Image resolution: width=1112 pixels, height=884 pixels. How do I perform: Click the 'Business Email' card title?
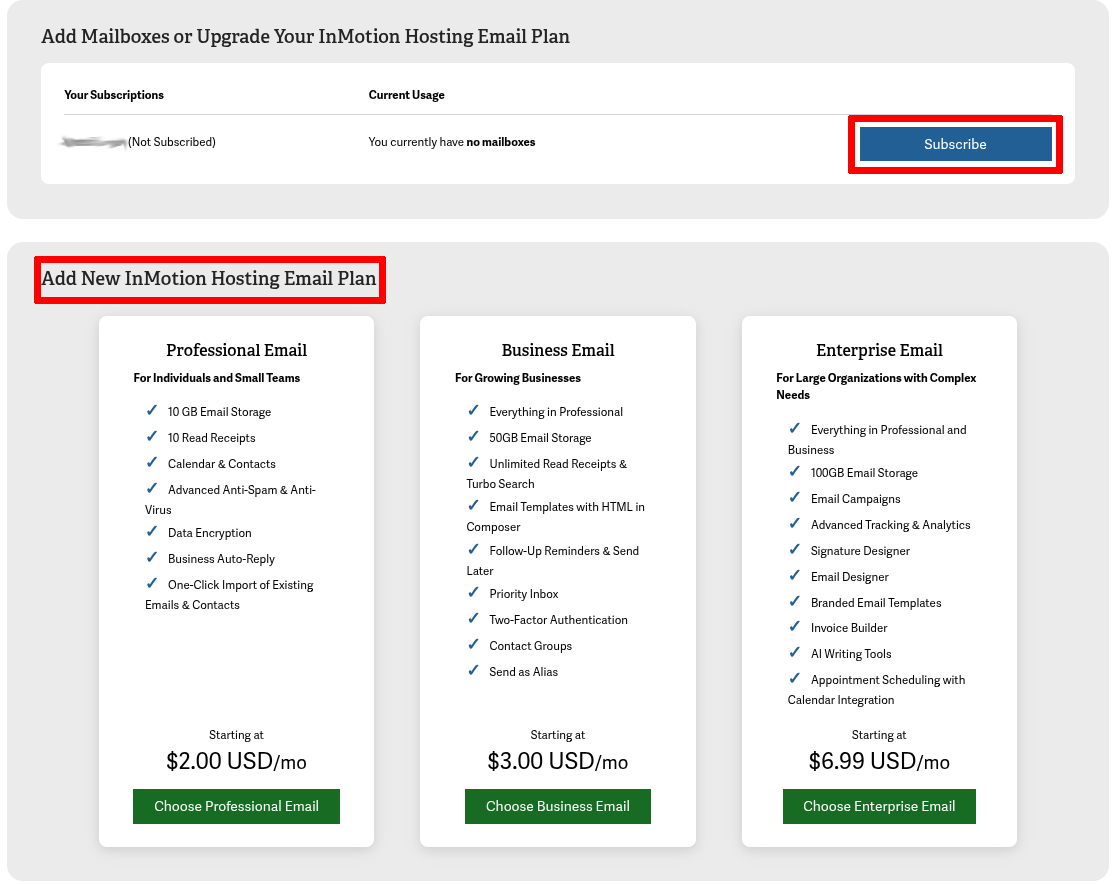[557, 350]
